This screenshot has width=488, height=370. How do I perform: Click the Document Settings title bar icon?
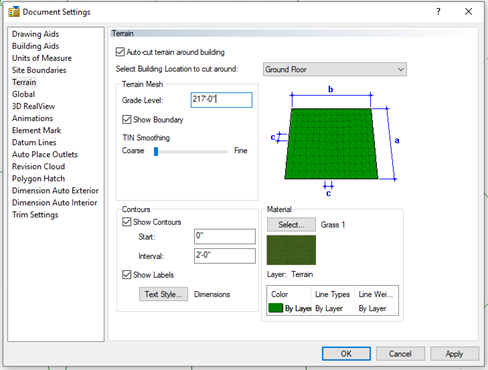click(x=14, y=12)
